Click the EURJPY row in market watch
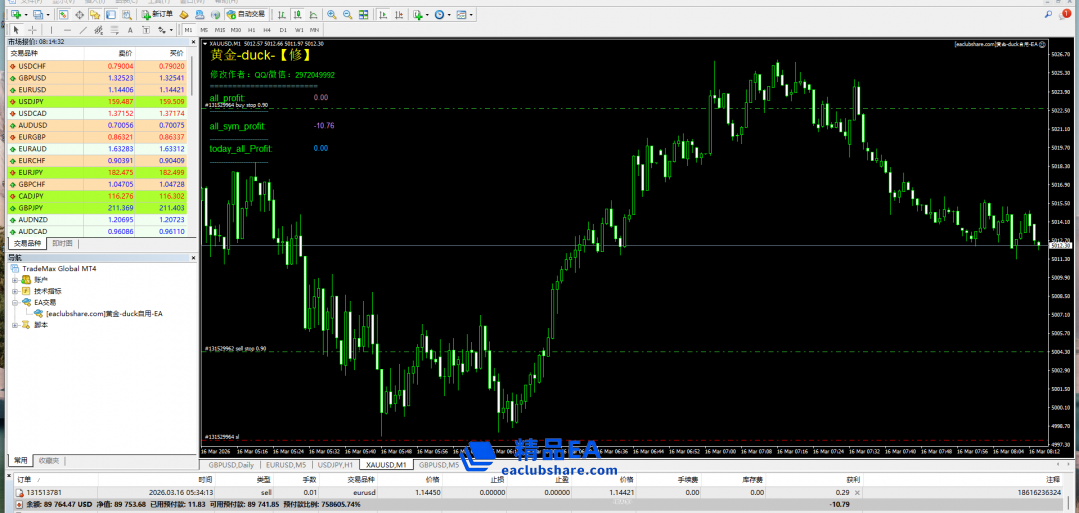The height and width of the screenshot is (513, 1079). coord(31,172)
